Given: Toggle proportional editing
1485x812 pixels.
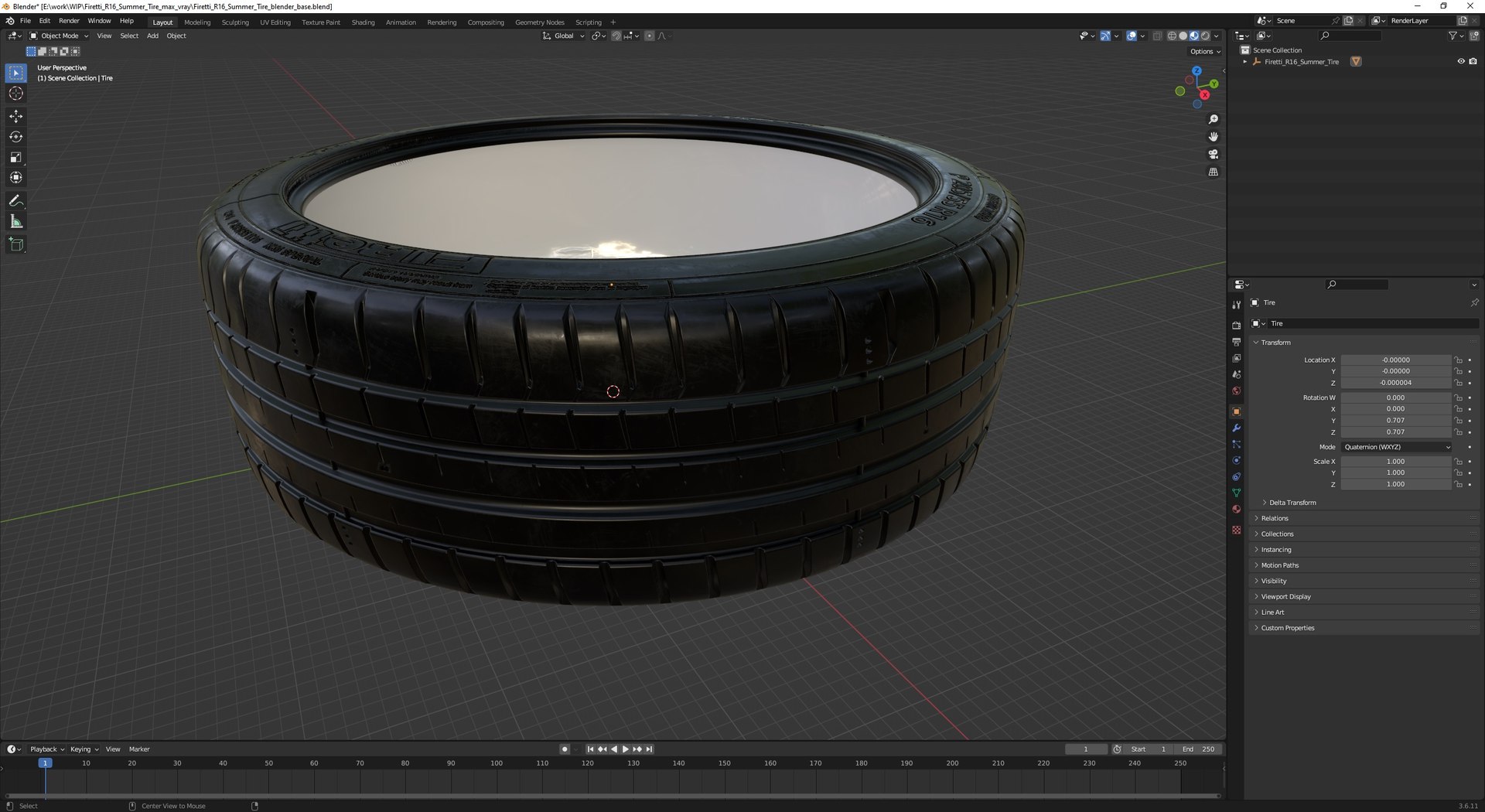Looking at the screenshot, I should pyautogui.click(x=649, y=36).
